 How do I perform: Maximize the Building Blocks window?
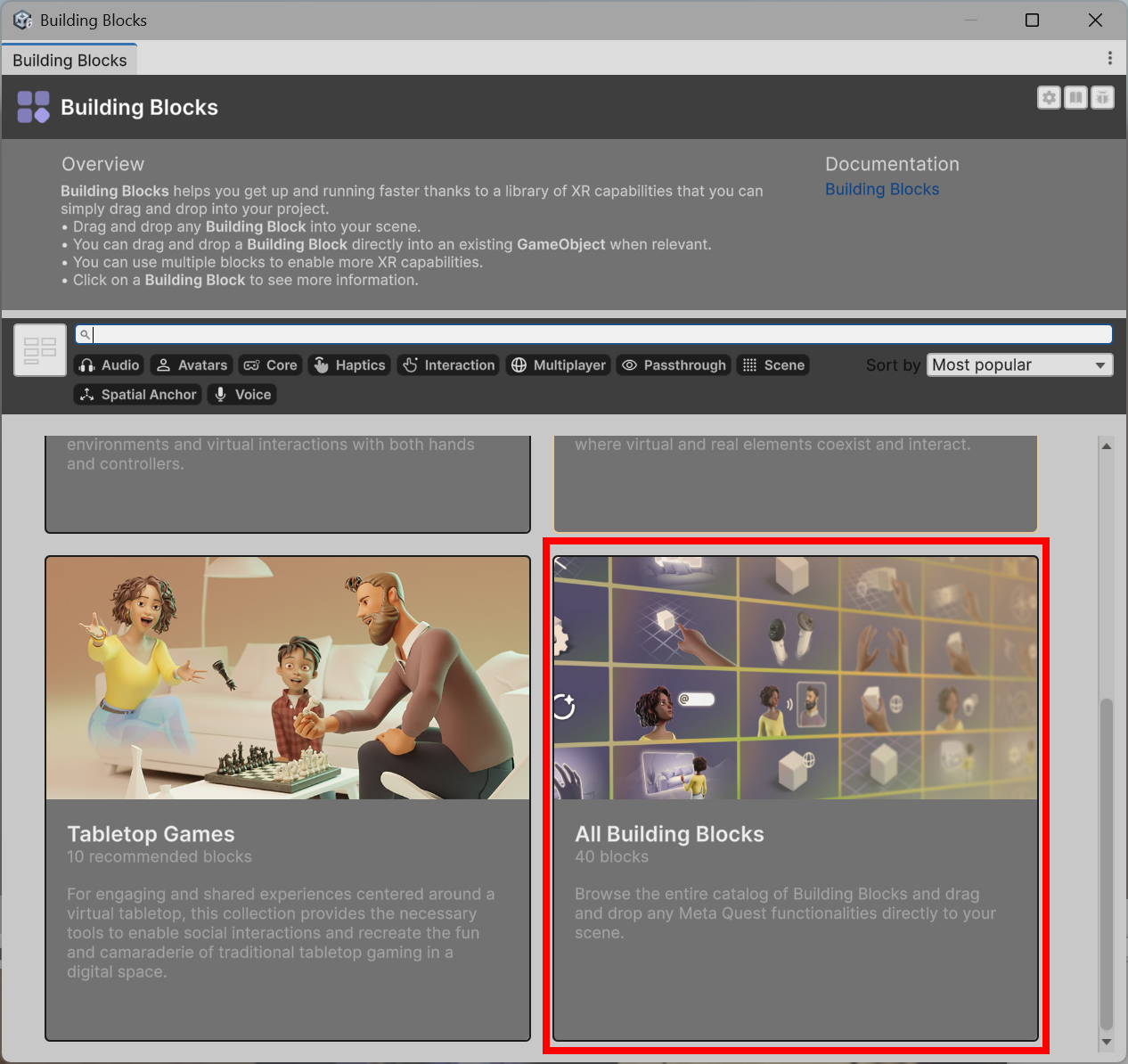[x=1032, y=20]
